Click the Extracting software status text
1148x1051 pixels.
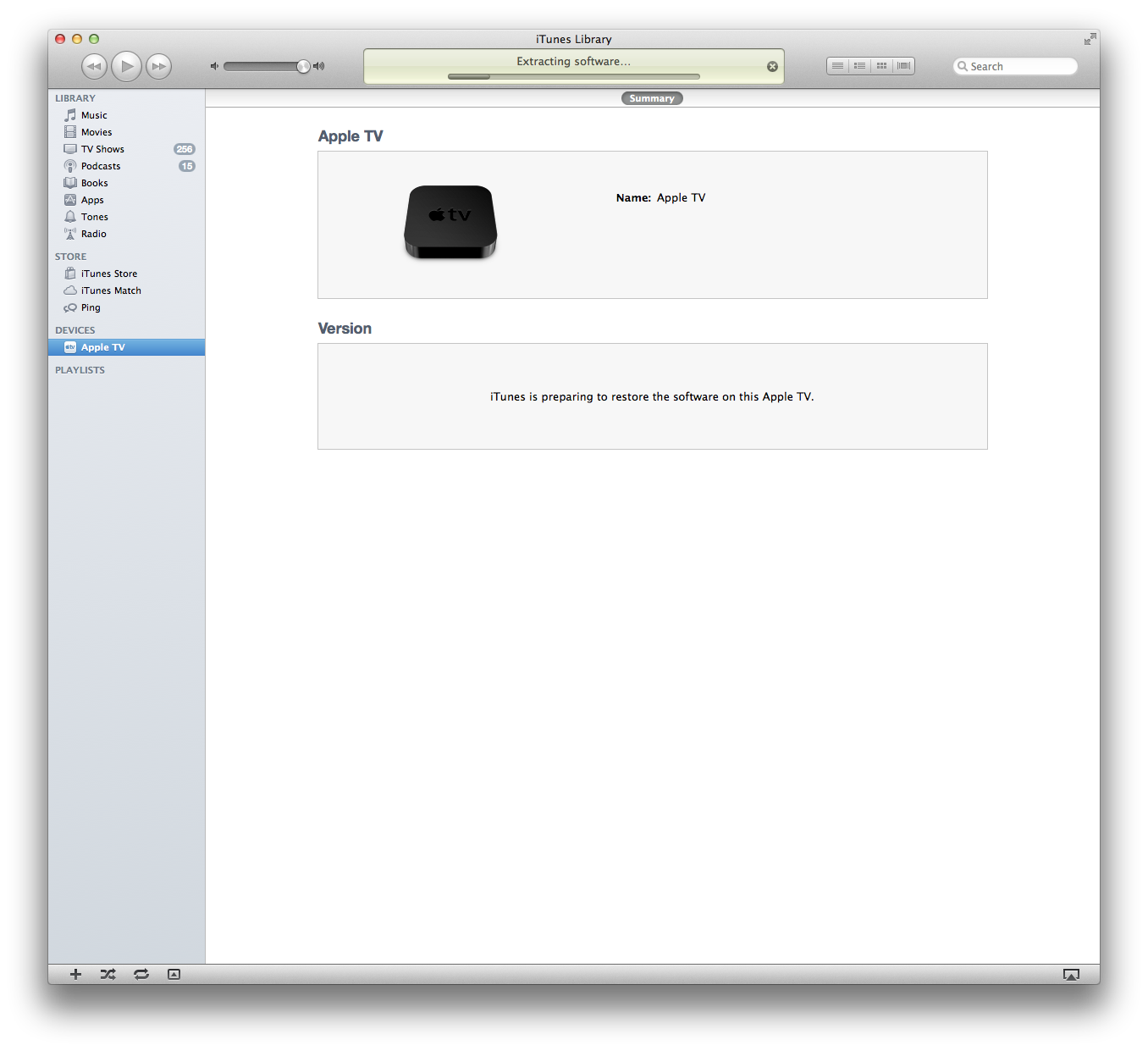574,61
